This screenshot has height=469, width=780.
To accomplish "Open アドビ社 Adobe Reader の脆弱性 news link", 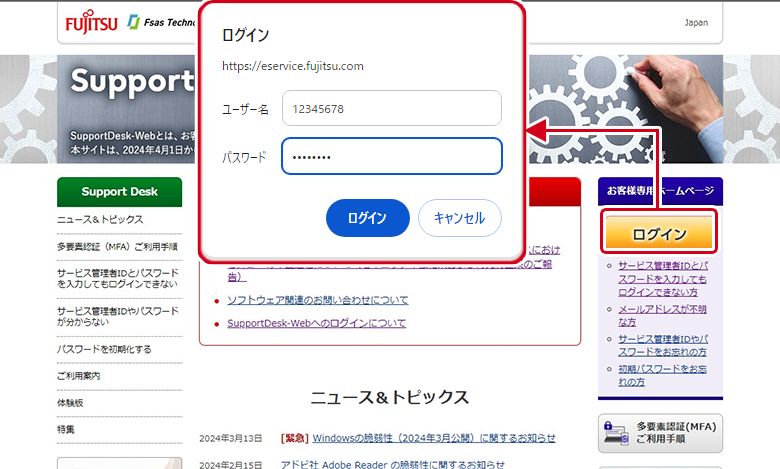I will point(392,465).
